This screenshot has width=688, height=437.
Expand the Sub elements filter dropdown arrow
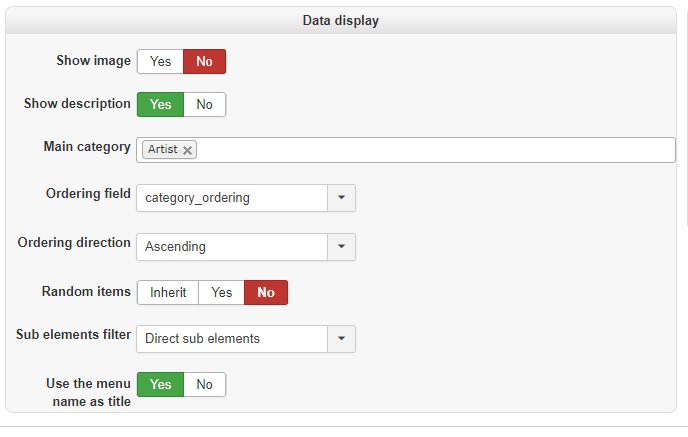(341, 339)
